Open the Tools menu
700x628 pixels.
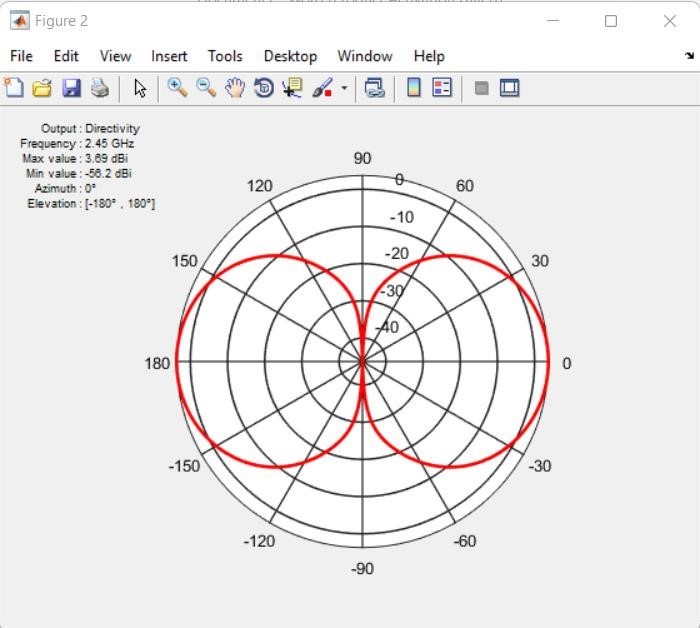[225, 56]
